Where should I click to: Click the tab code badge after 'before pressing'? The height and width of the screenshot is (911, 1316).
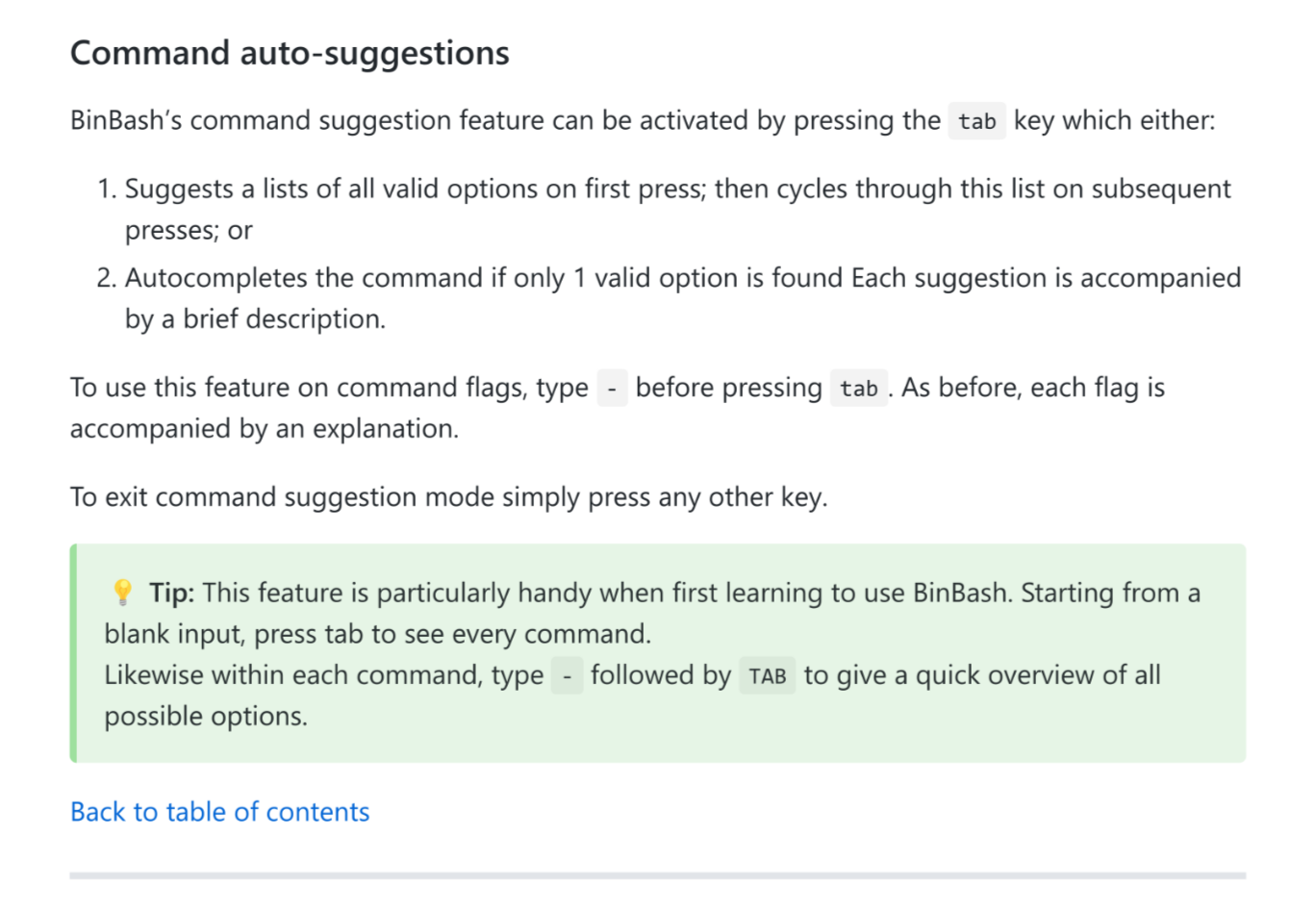pos(858,389)
